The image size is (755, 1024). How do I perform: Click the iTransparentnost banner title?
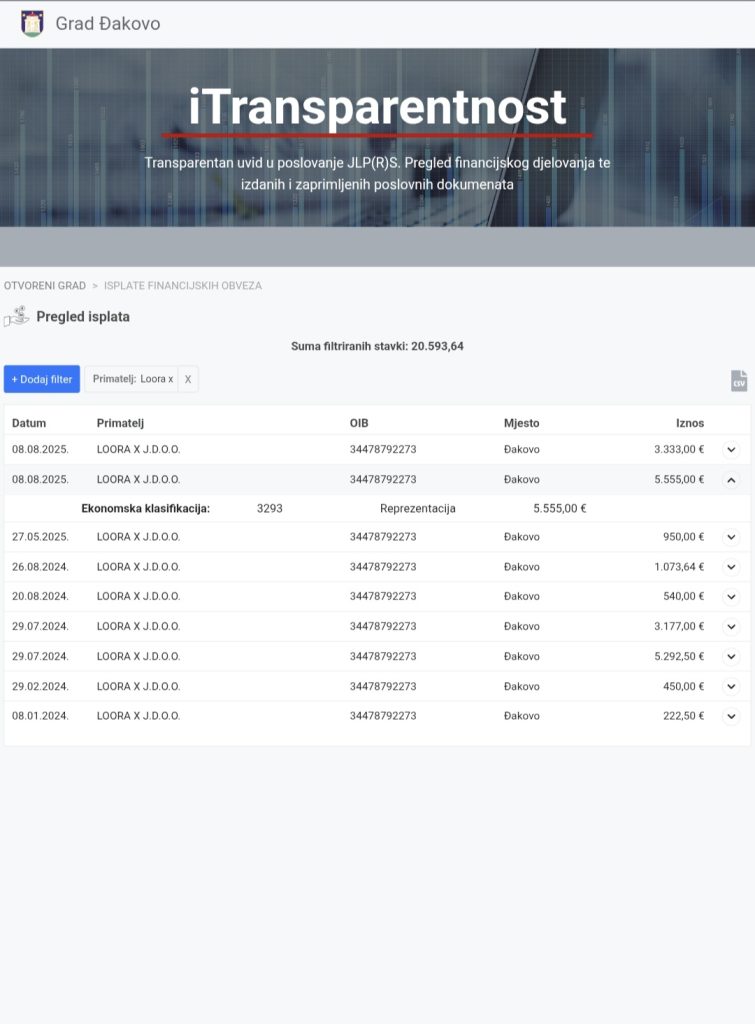coord(378,107)
